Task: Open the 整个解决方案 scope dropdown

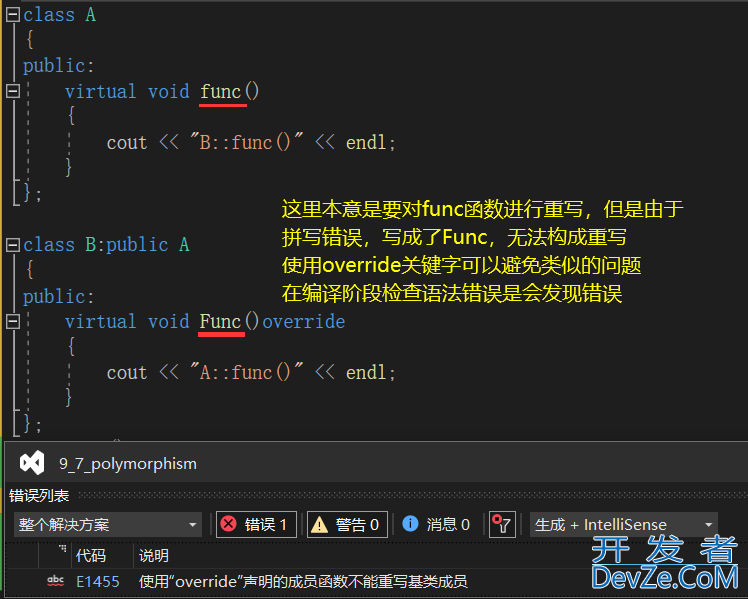Action: 108,525
